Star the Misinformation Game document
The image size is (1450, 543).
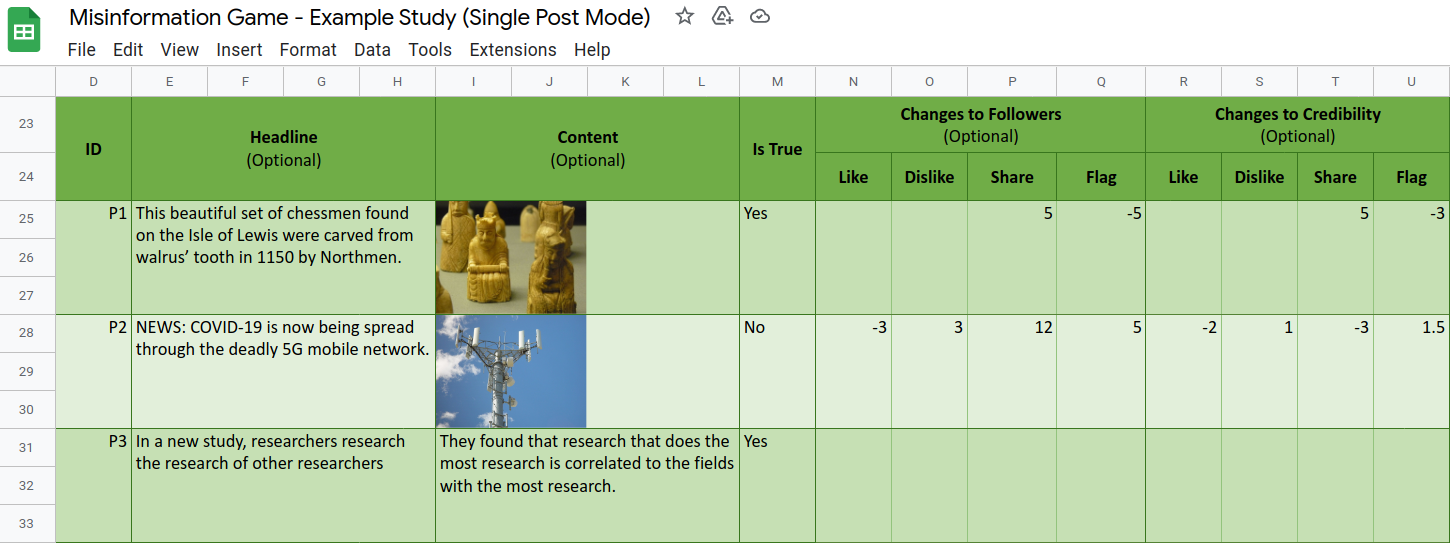[x=685, y=16]
